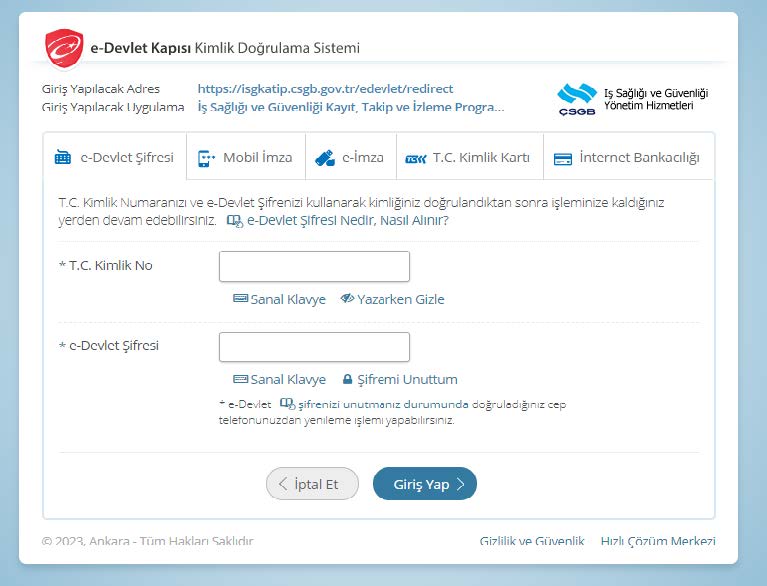Click the help icon in the password reminder note

287,404
